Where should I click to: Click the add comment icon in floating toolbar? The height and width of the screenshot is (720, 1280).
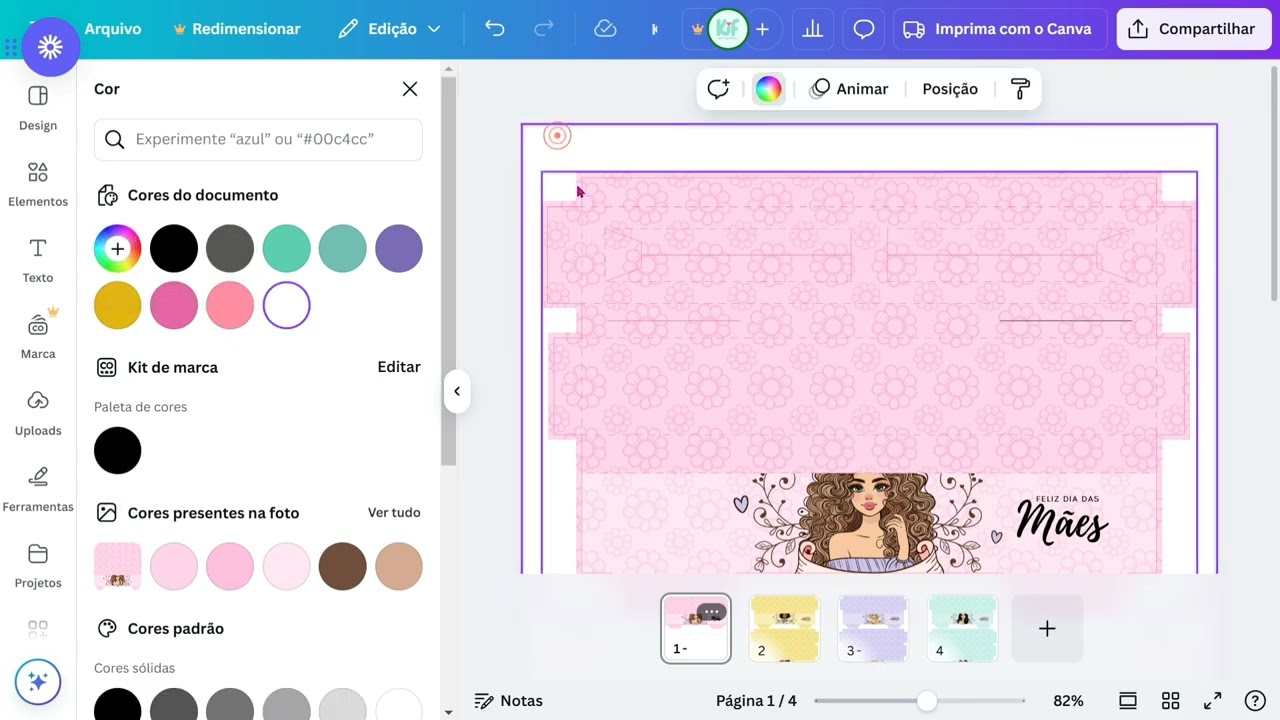(x=718, y=89)
